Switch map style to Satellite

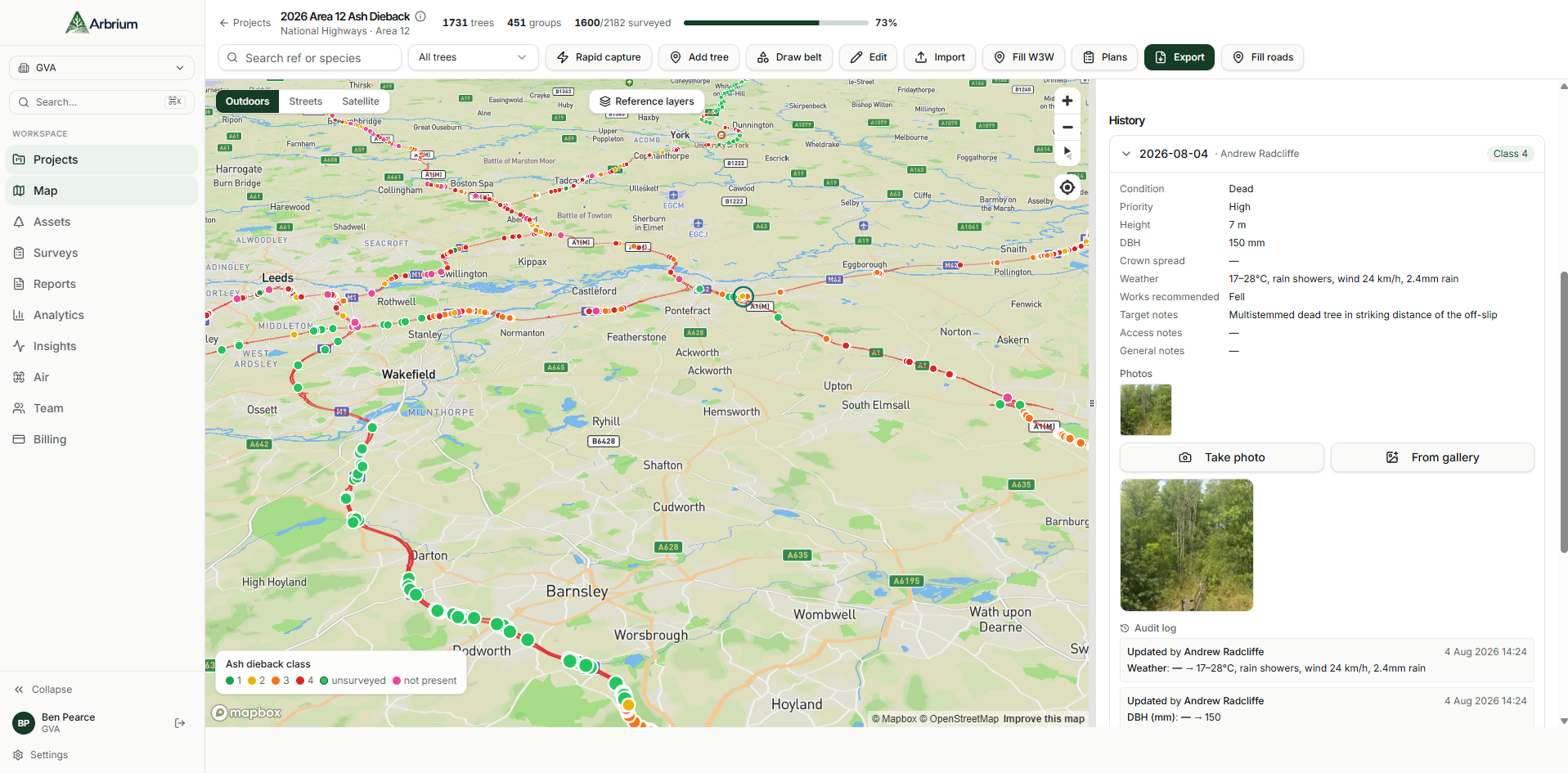tap(361, 101)
